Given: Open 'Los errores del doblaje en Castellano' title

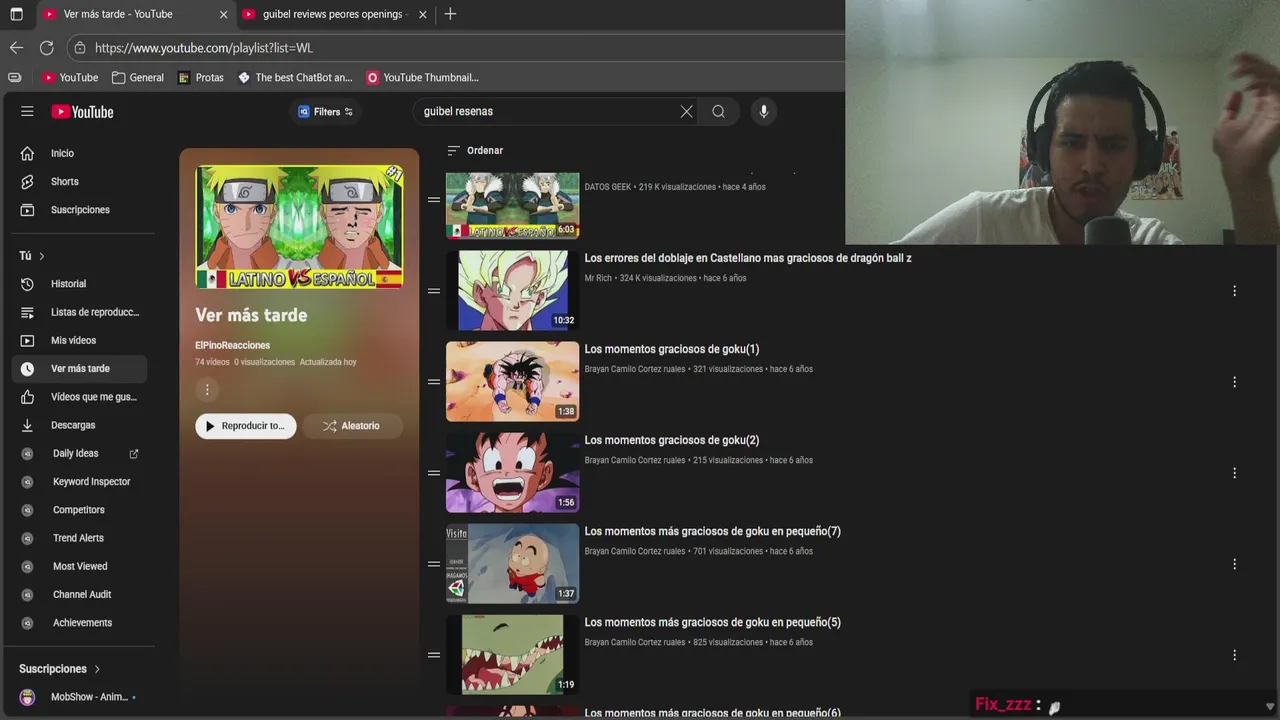Looking at the screenshot, I should pos(748,258).
